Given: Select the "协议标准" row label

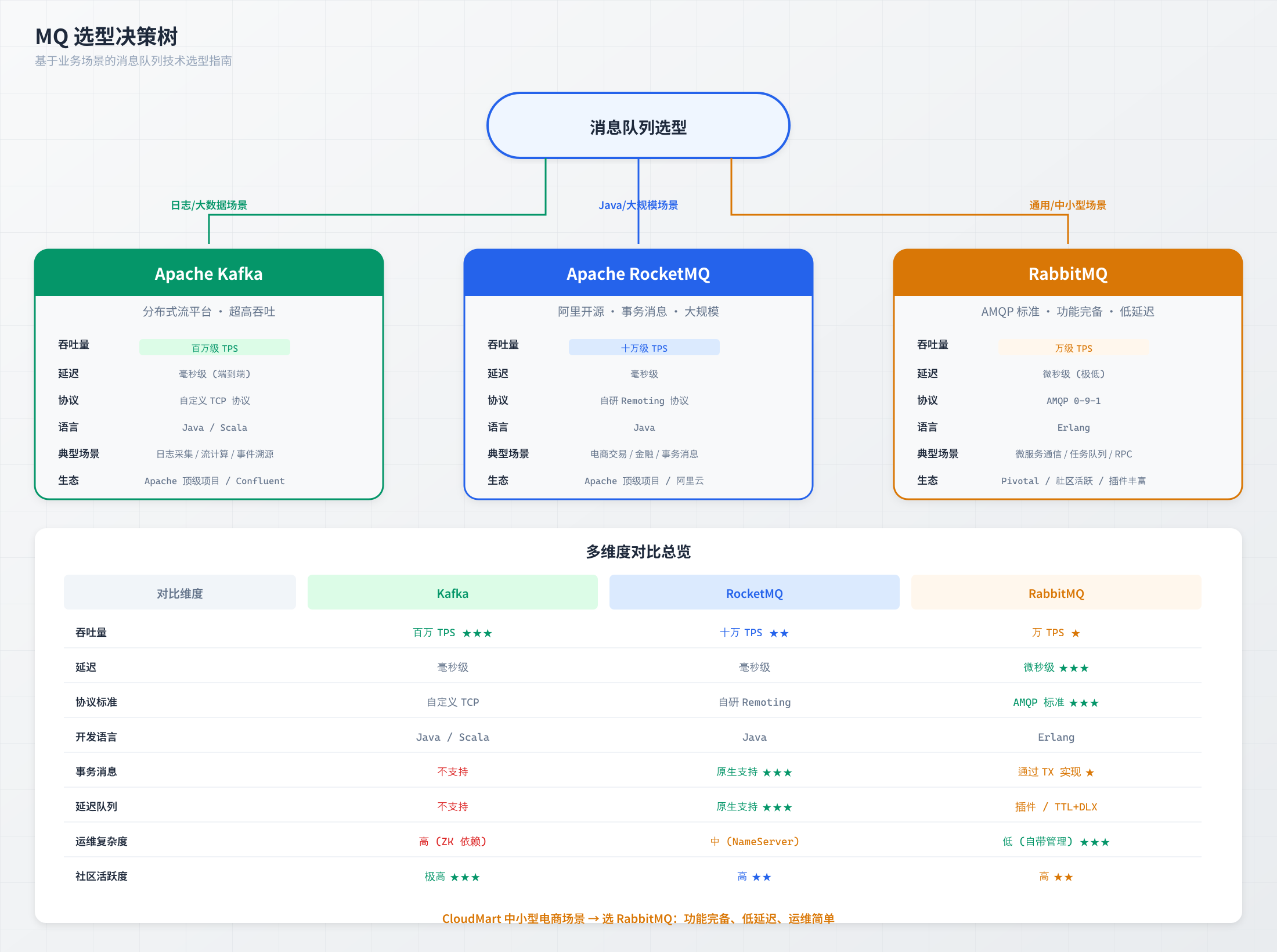Looking at the screenshot, I should 96,702.
